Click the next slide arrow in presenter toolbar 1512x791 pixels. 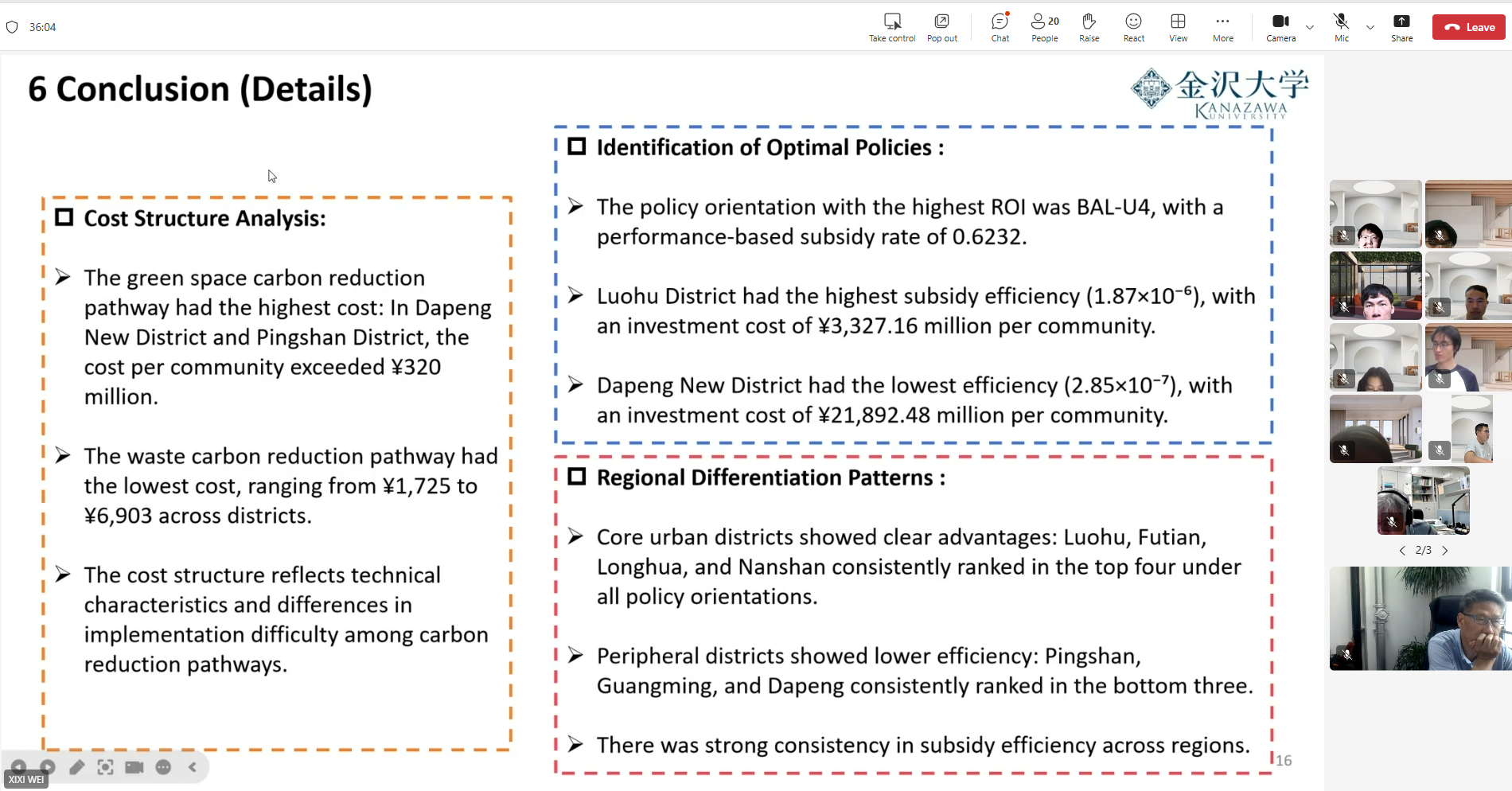[x=48, y=767]
